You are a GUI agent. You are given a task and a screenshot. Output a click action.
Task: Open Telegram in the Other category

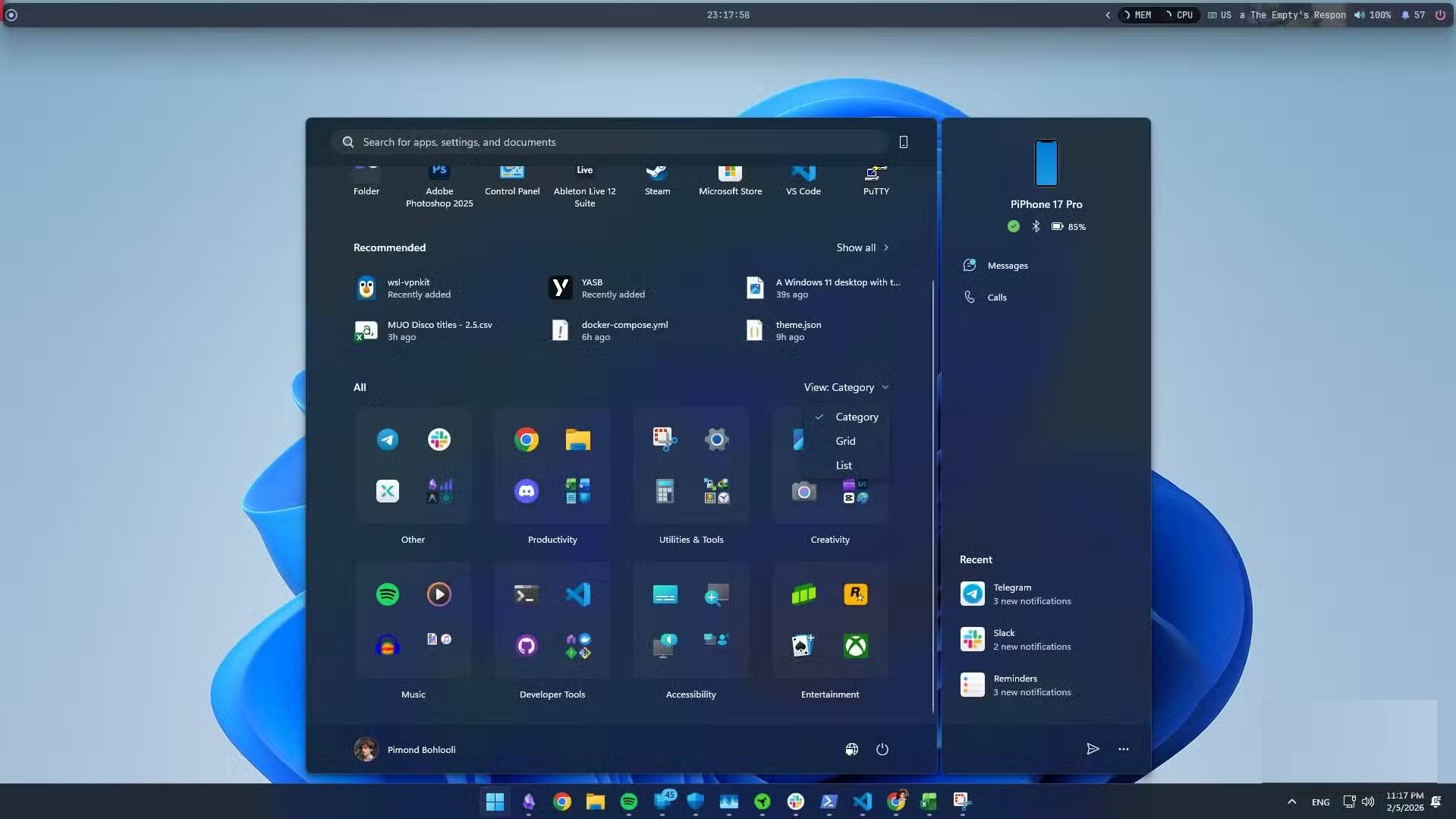click(388, 439)
